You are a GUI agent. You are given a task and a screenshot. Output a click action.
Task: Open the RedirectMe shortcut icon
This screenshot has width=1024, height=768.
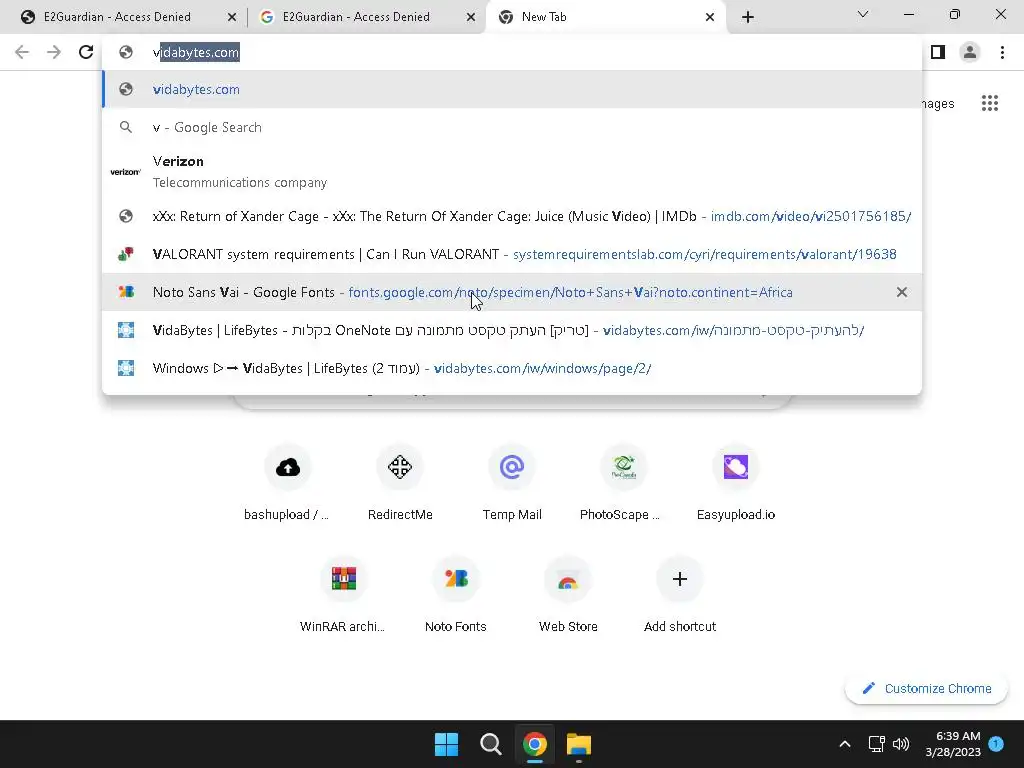(x=400, y=467)
